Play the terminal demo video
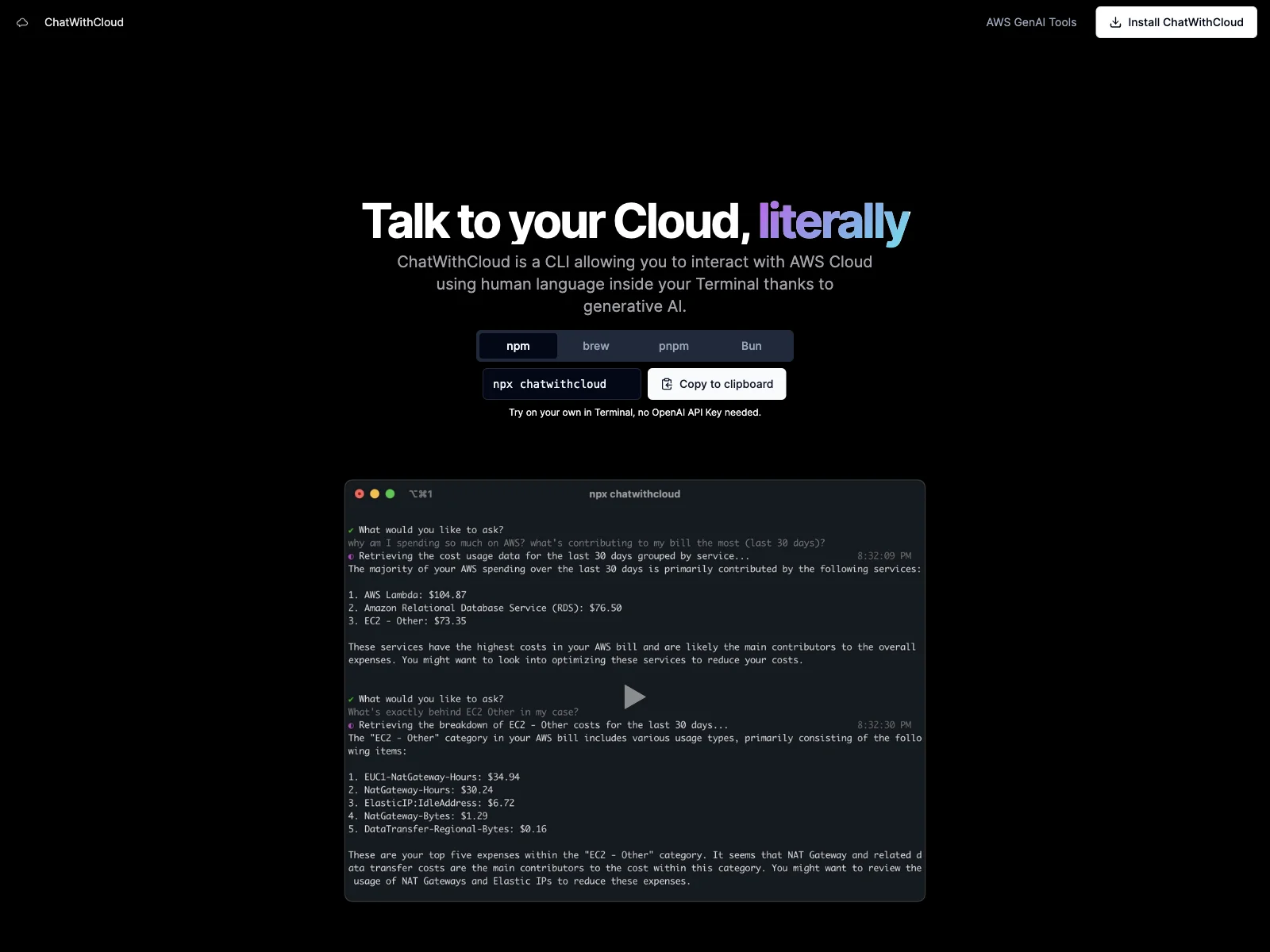The width and height of the screenshot is (1270, 952). (x=634, y=697)
